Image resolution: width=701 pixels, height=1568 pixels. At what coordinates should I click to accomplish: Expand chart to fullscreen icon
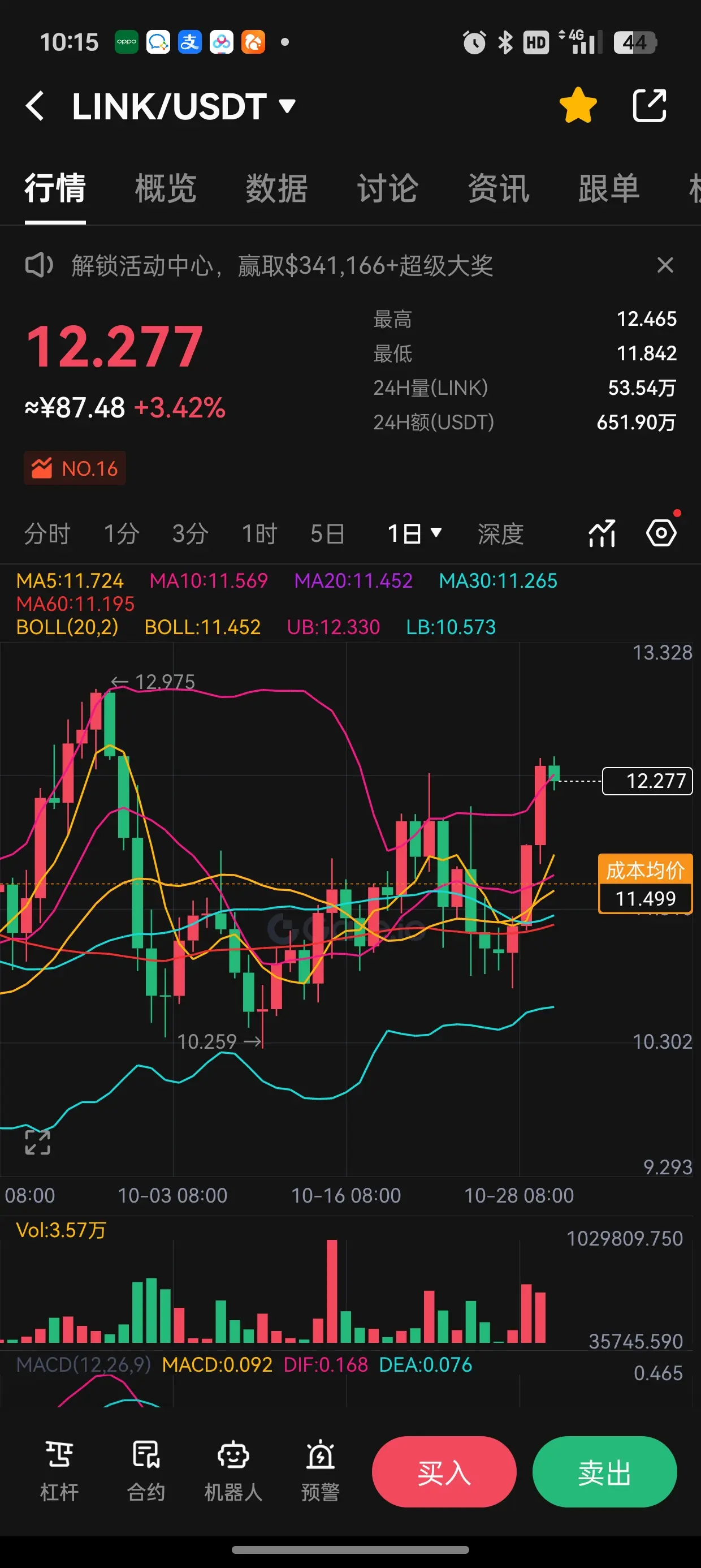tap(38, 1143)
